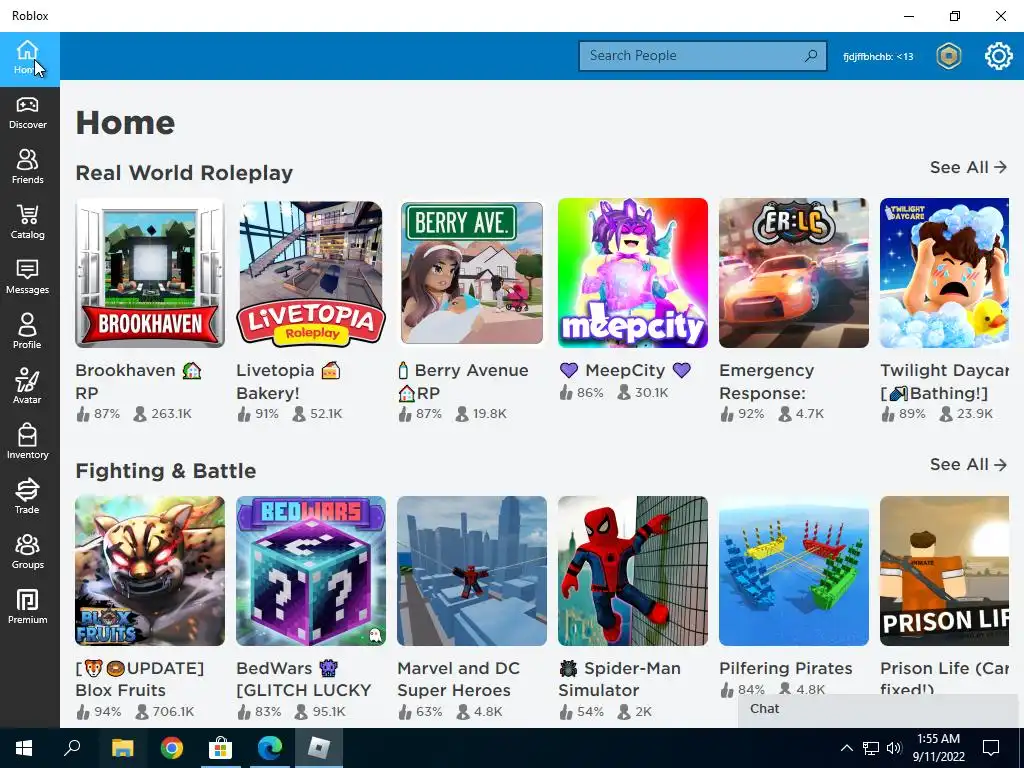This screenshot has width=1024, height=768.
Task: Open Google Chrome from the taskbar
Action: click(x=171, y=748)
